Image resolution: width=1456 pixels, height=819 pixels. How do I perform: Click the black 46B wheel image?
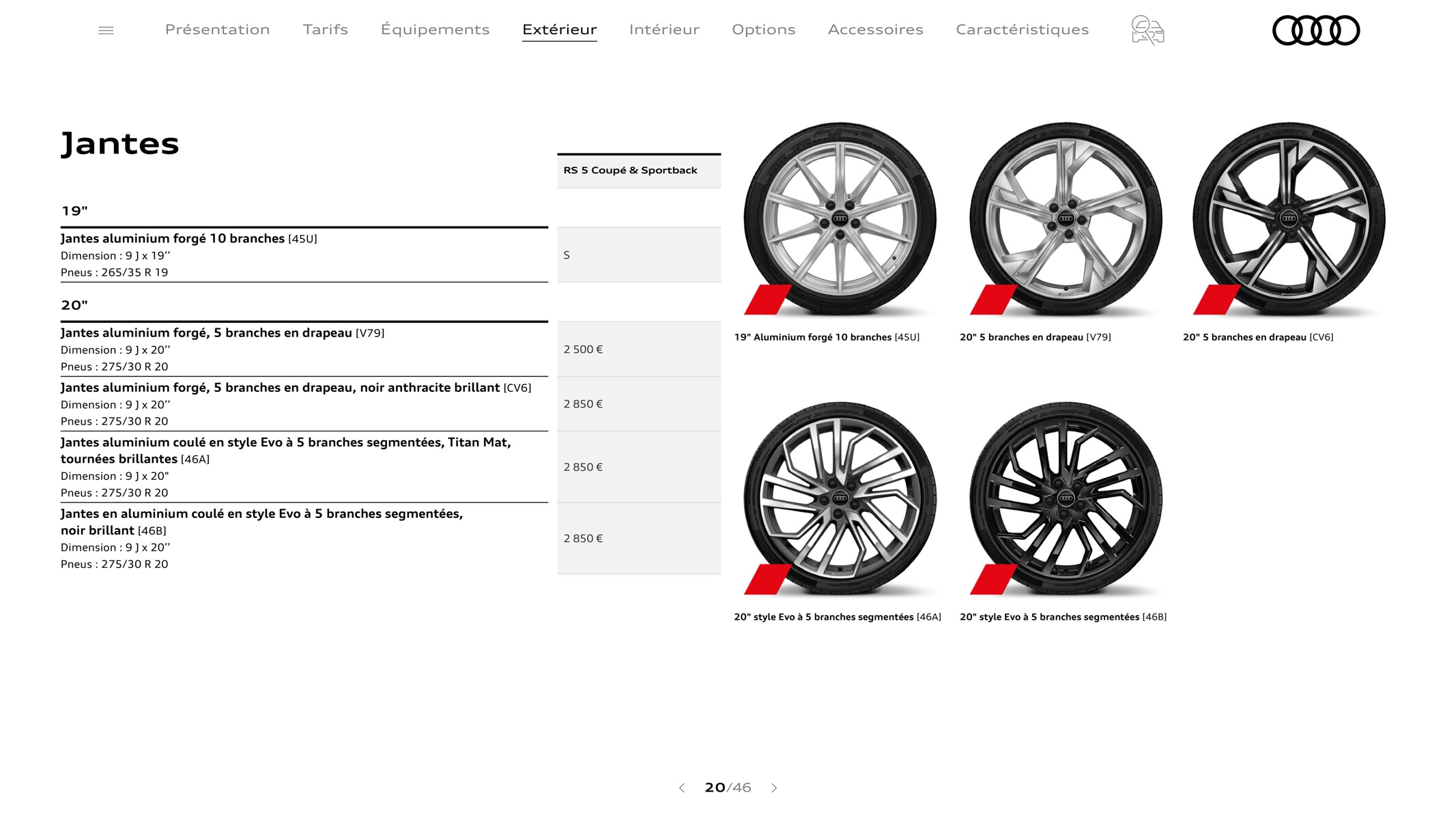point(1066,498)
